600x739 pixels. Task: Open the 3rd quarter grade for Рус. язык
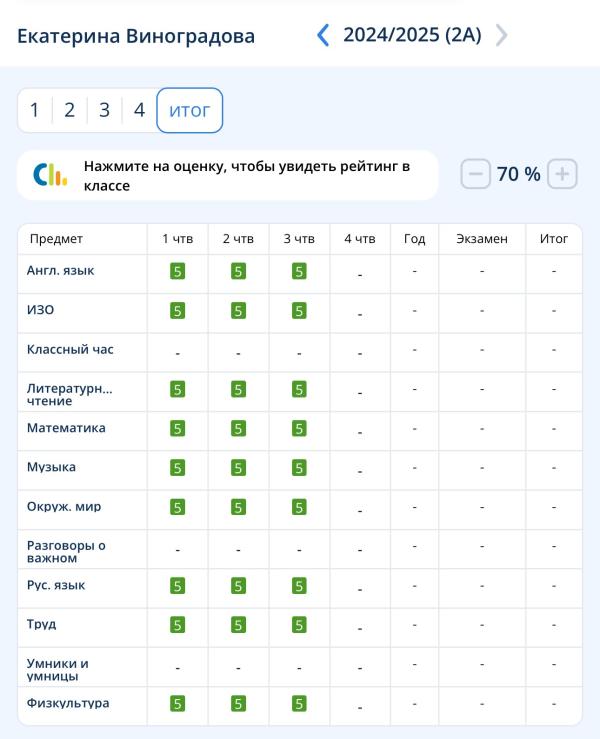(299, 586)
